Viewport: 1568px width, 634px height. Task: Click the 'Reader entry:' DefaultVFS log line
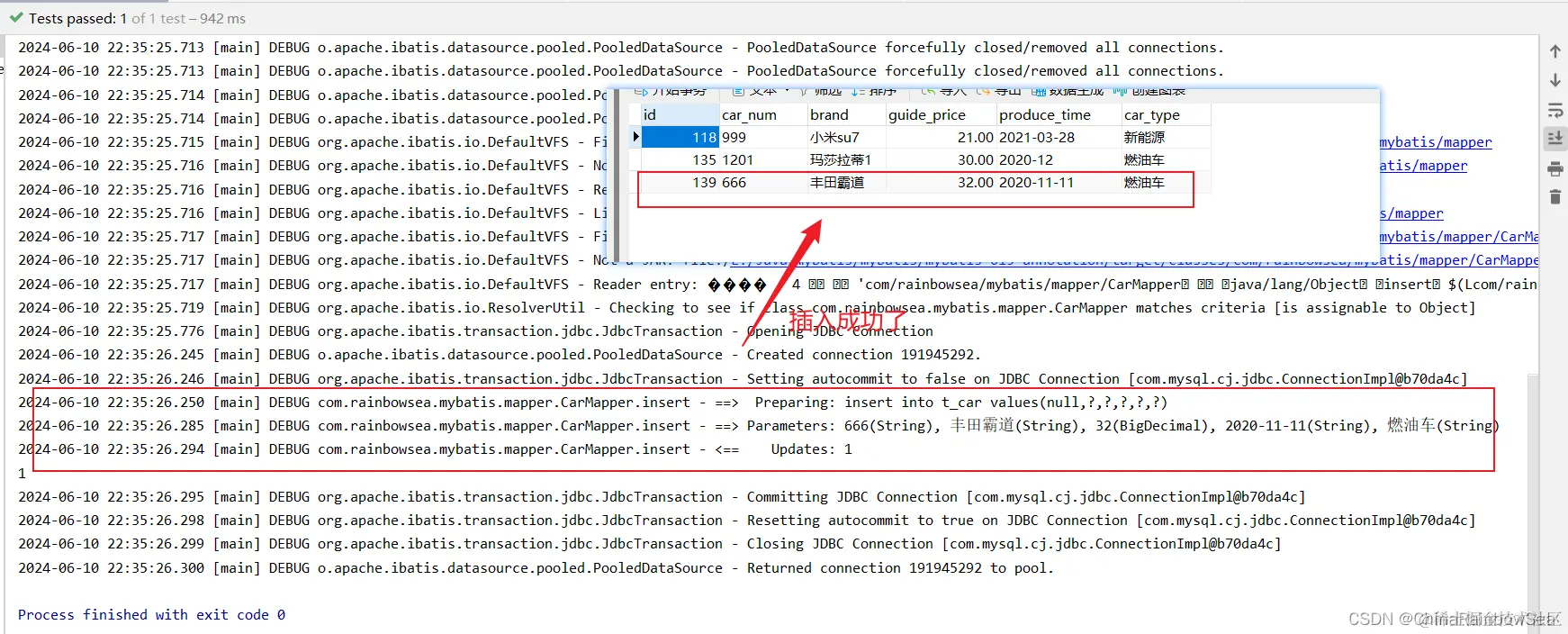coord(779,285)
